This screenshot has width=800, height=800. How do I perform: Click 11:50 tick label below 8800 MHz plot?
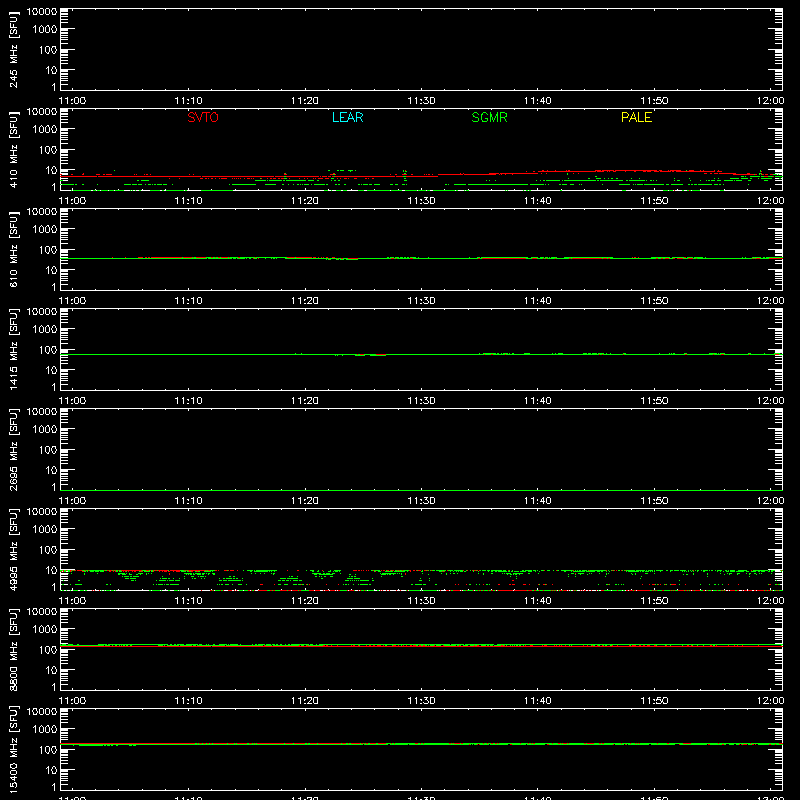click(x=654, y=701)
